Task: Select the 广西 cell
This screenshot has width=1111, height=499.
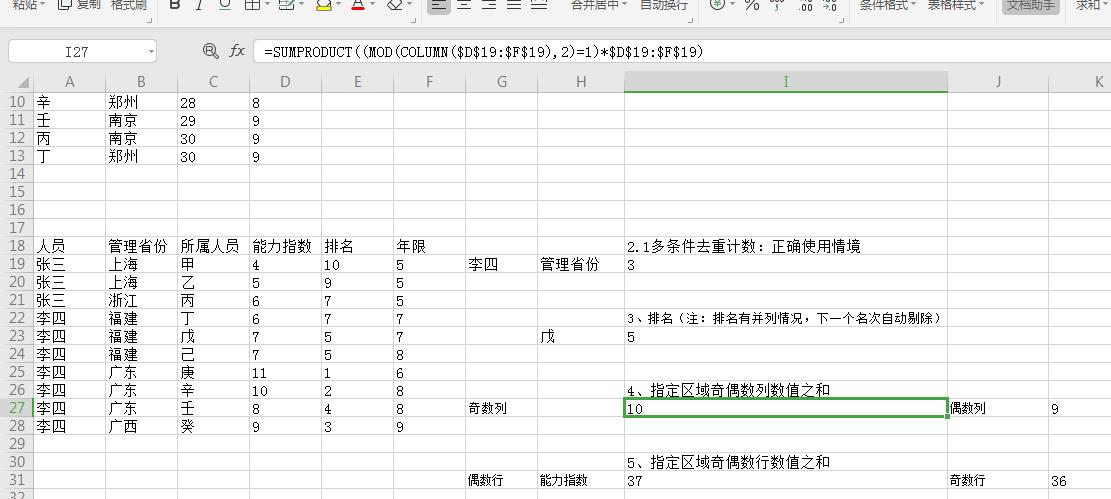Action: pos(141,426)
